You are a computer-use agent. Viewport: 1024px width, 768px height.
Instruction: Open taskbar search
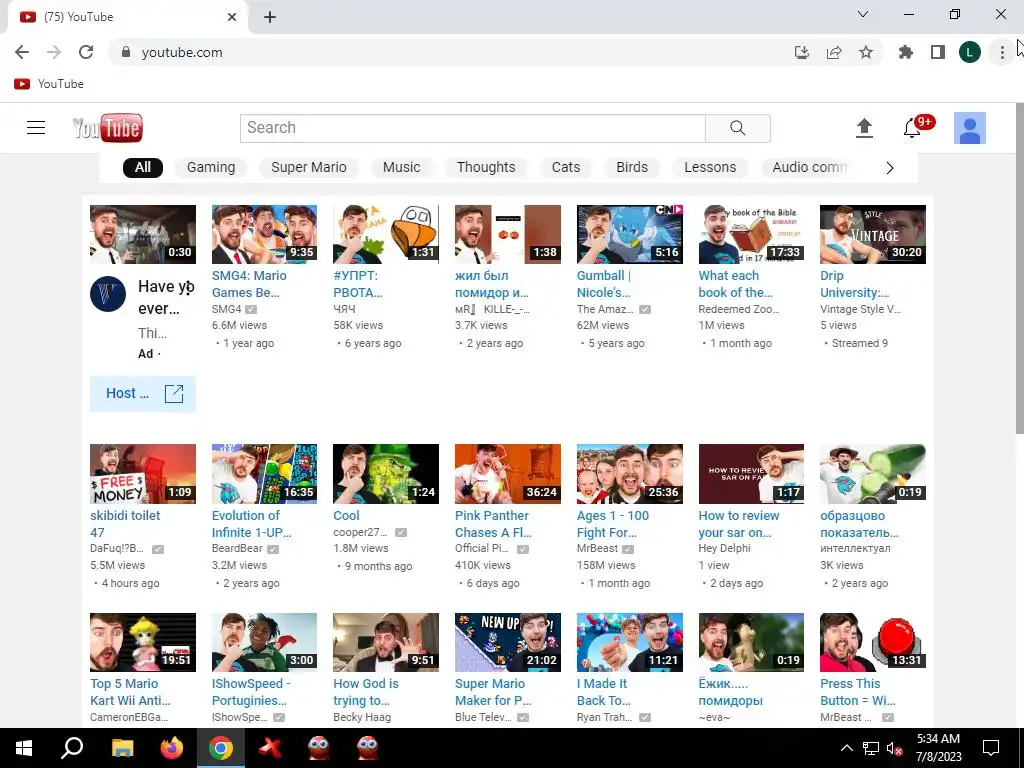tap(72, 748)
